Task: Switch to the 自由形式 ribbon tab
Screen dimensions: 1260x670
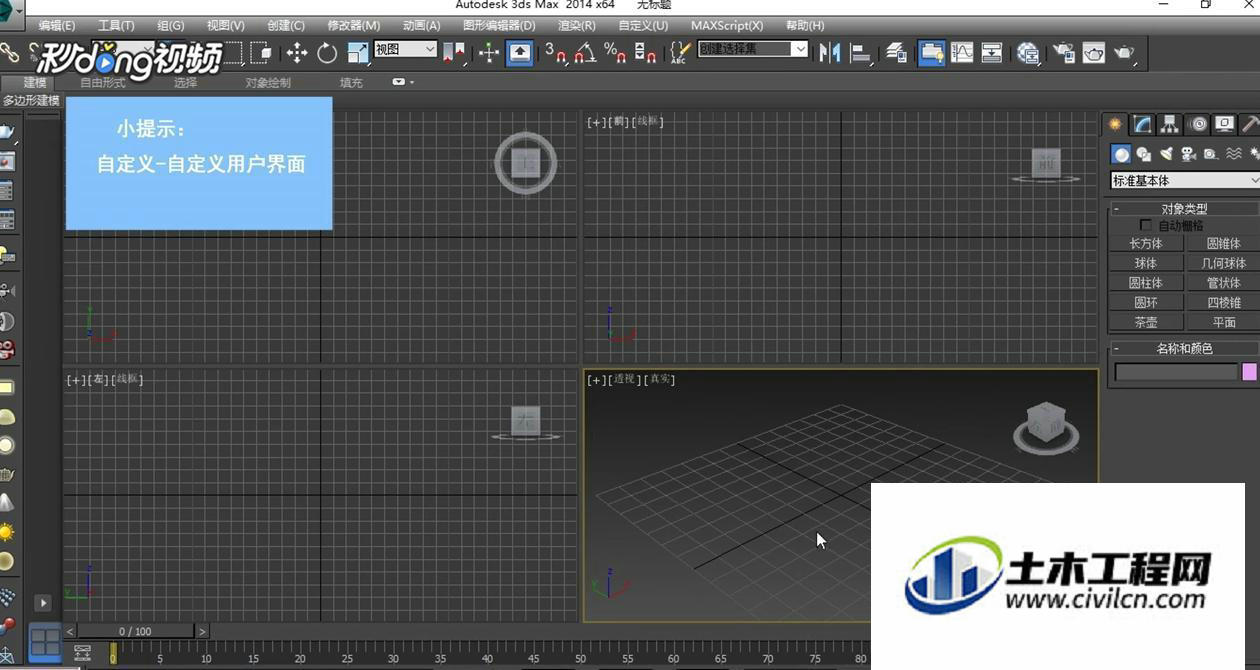Action: tap(103, 83)
